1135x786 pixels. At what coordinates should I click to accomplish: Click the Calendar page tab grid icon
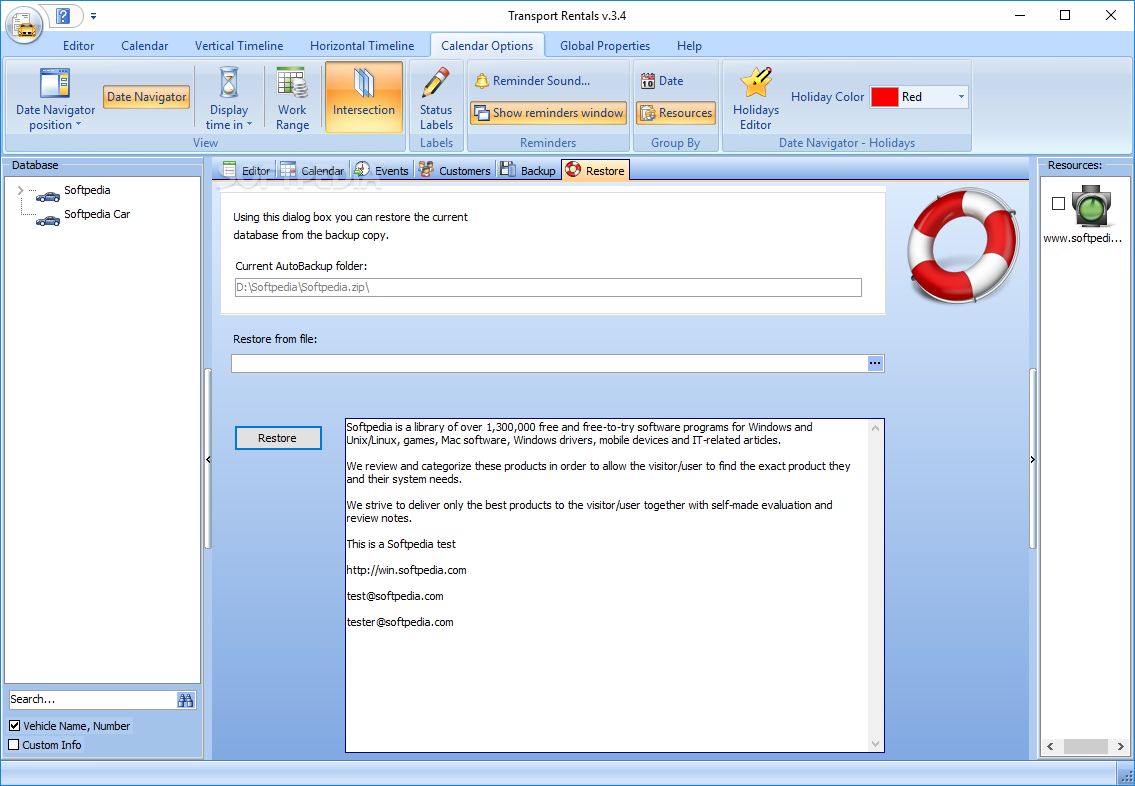(x=288, y=170)
